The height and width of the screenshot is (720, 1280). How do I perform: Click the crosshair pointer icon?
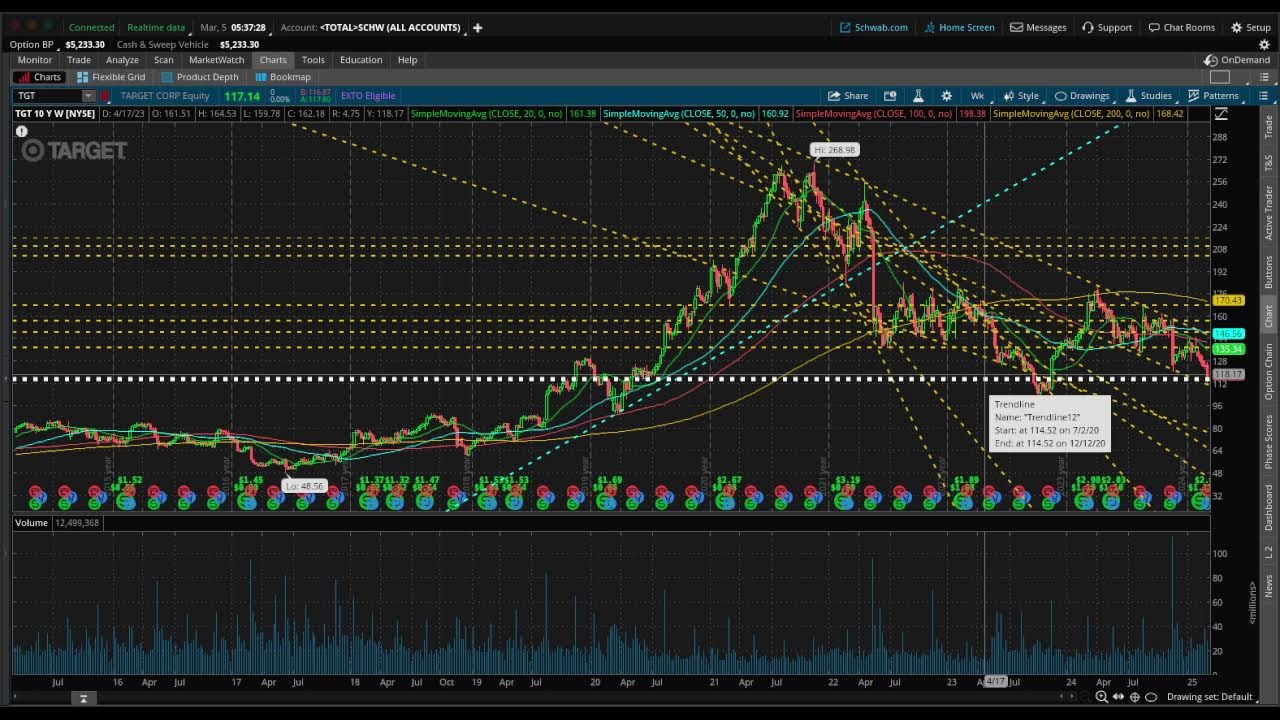(1134, 697)
